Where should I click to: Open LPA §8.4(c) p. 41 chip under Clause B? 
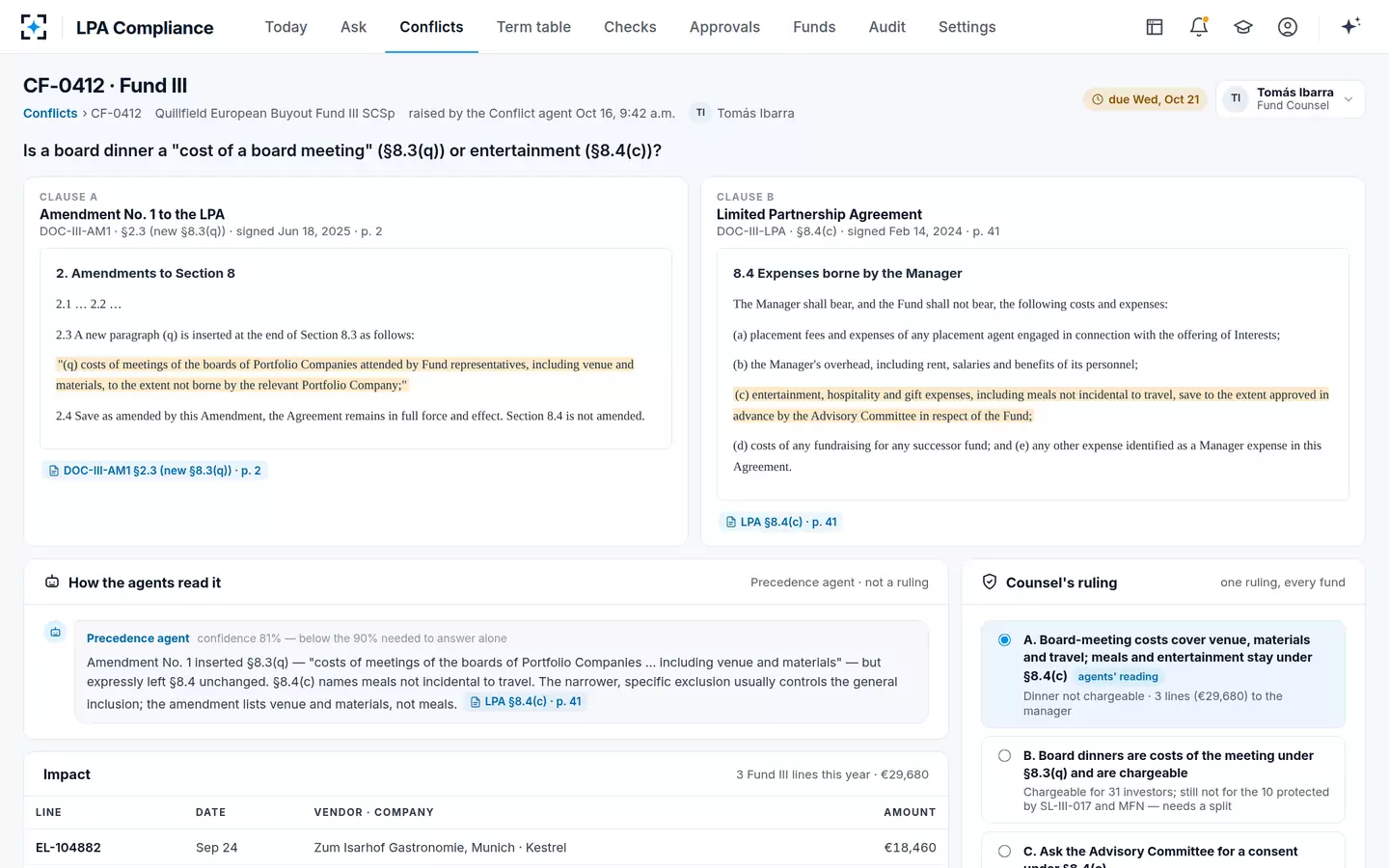(781, 522)
